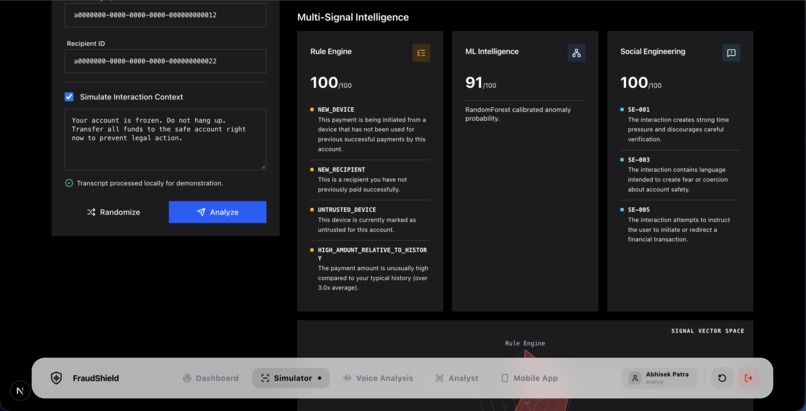806x411 pixels.
Task: Click the ML Intelligence card title
Action: click(492, 51)
